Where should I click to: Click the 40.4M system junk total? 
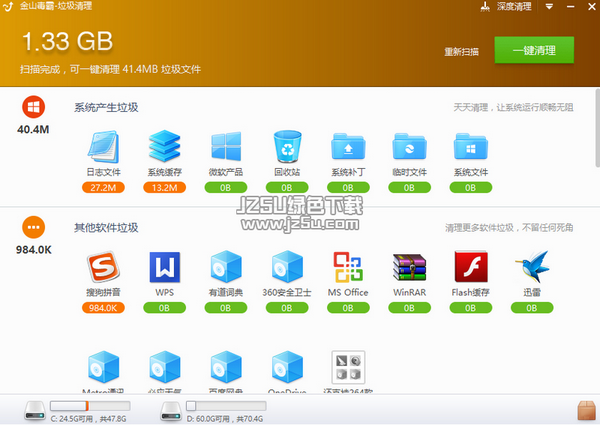[33, 130]
